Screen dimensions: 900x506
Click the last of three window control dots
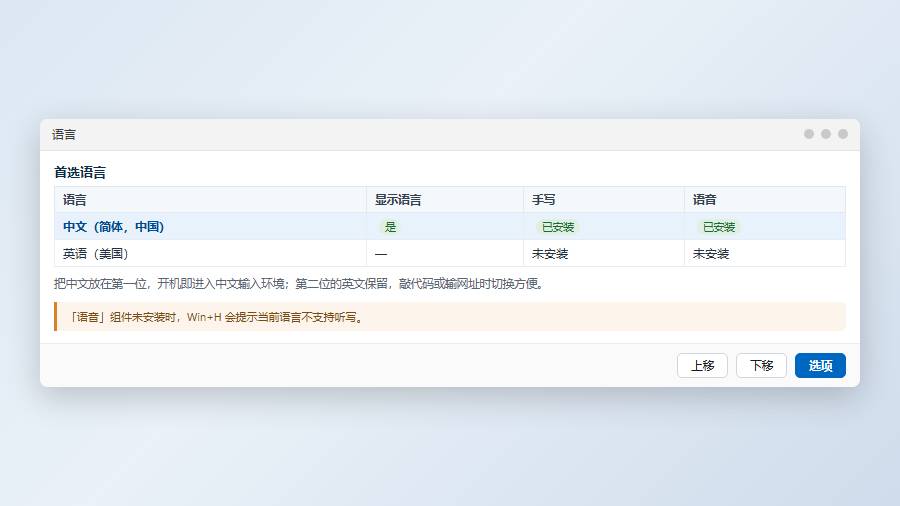[x=843, y=134]
